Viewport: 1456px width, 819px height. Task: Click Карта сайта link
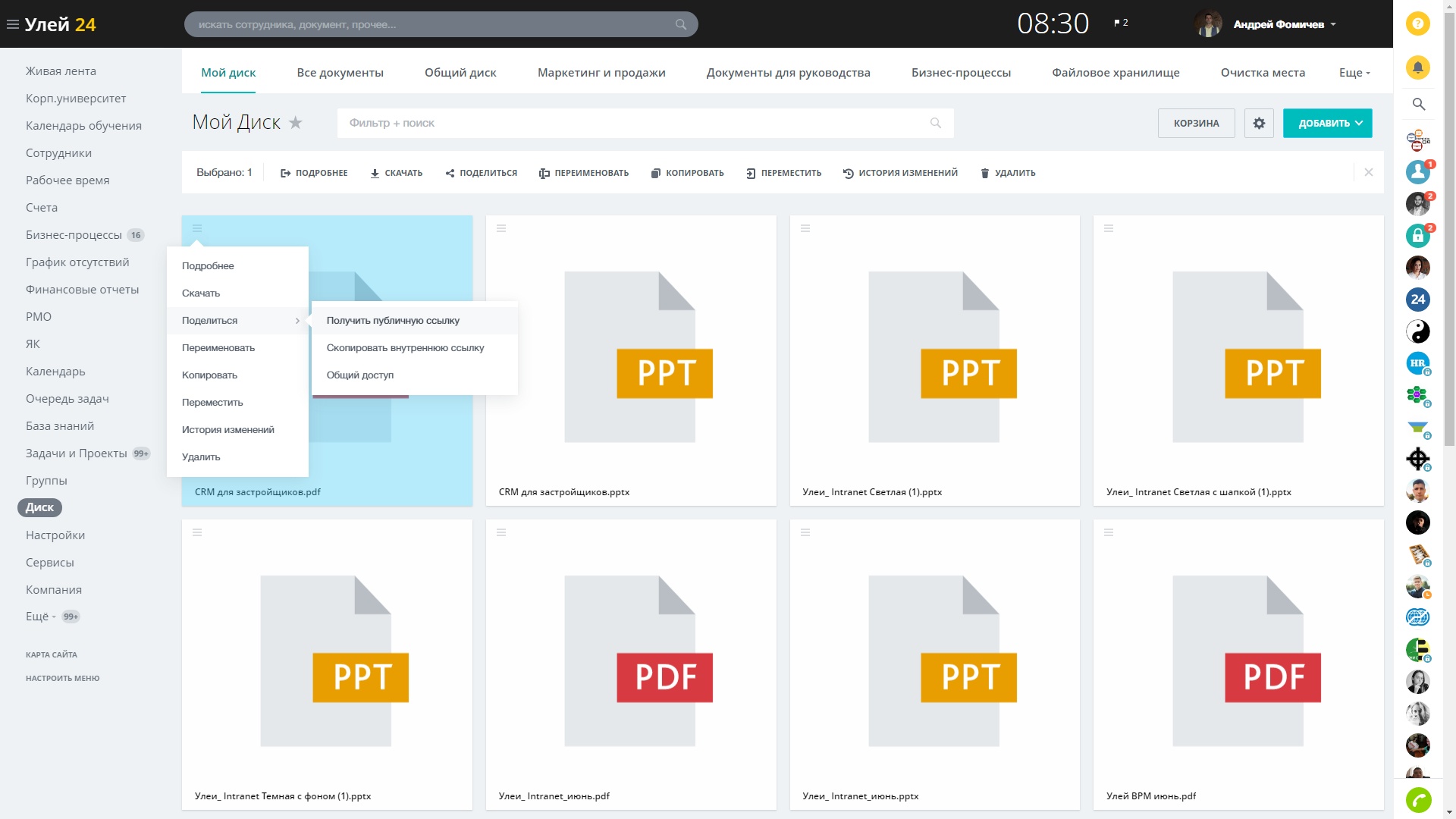pyautogui.click(x=52, y=654)
